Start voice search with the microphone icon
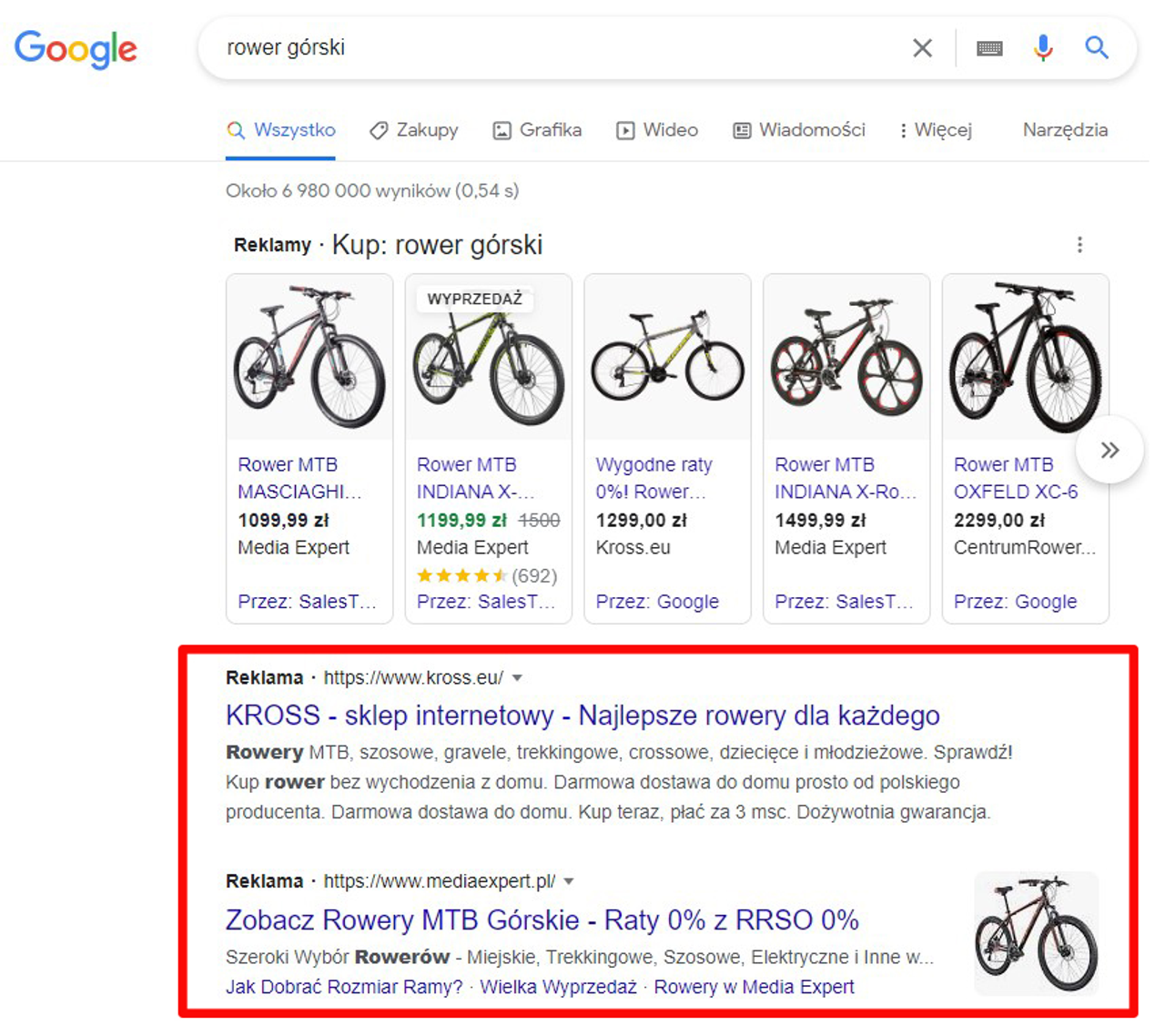This screenshot has width=1165, height=1036. [x=1043, y=47]
